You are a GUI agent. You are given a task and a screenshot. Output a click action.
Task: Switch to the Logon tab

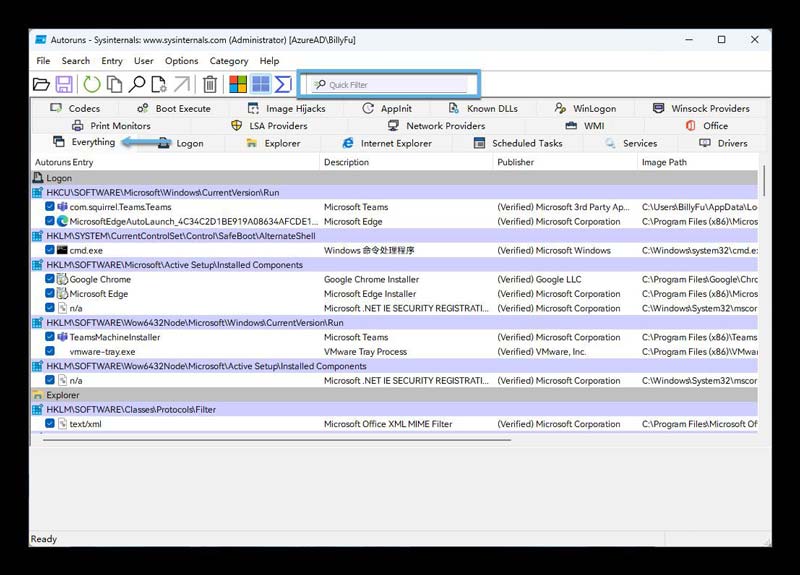pos(181,143)
